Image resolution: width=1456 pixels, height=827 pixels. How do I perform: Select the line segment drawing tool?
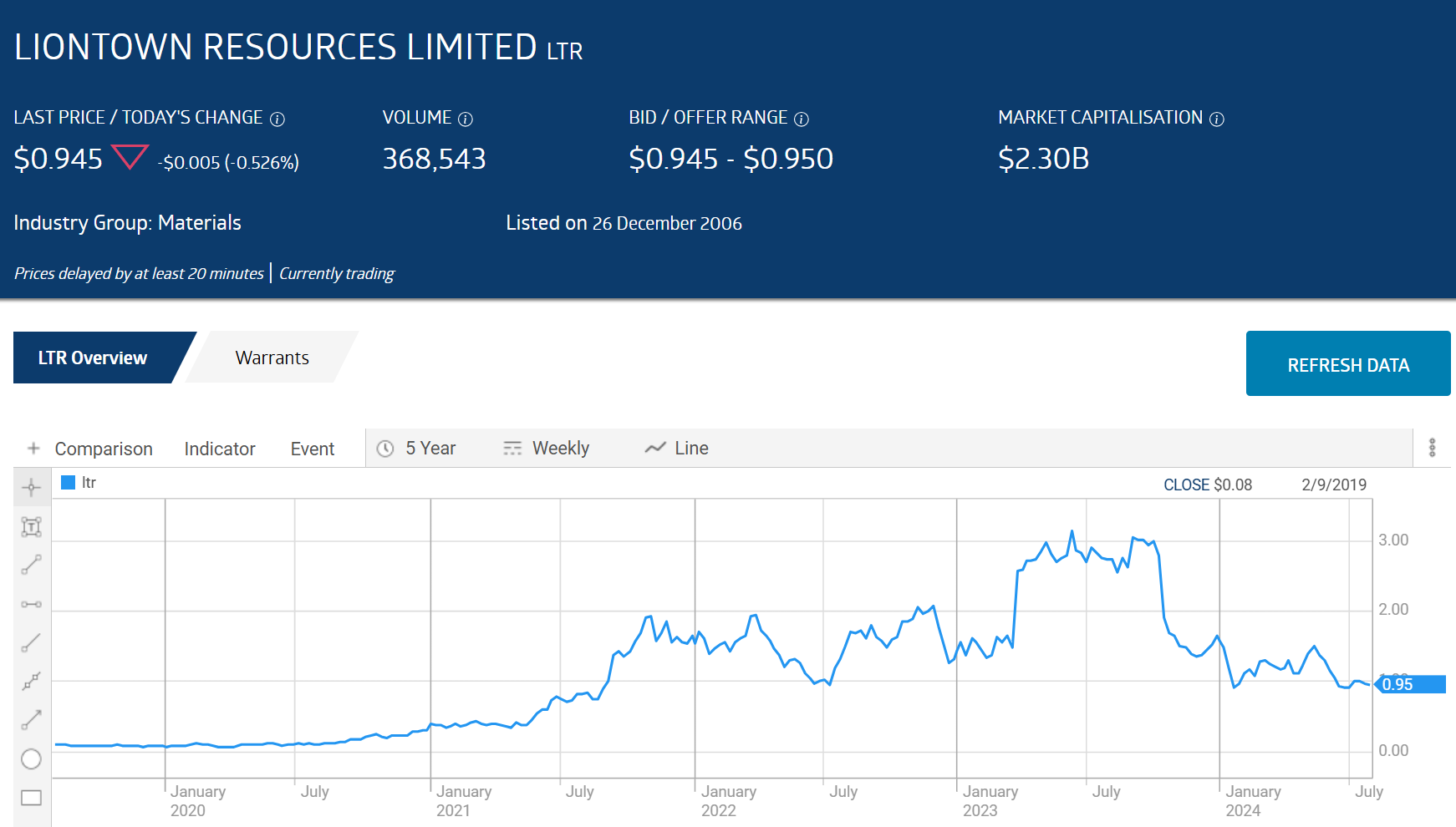pos(32,565)
